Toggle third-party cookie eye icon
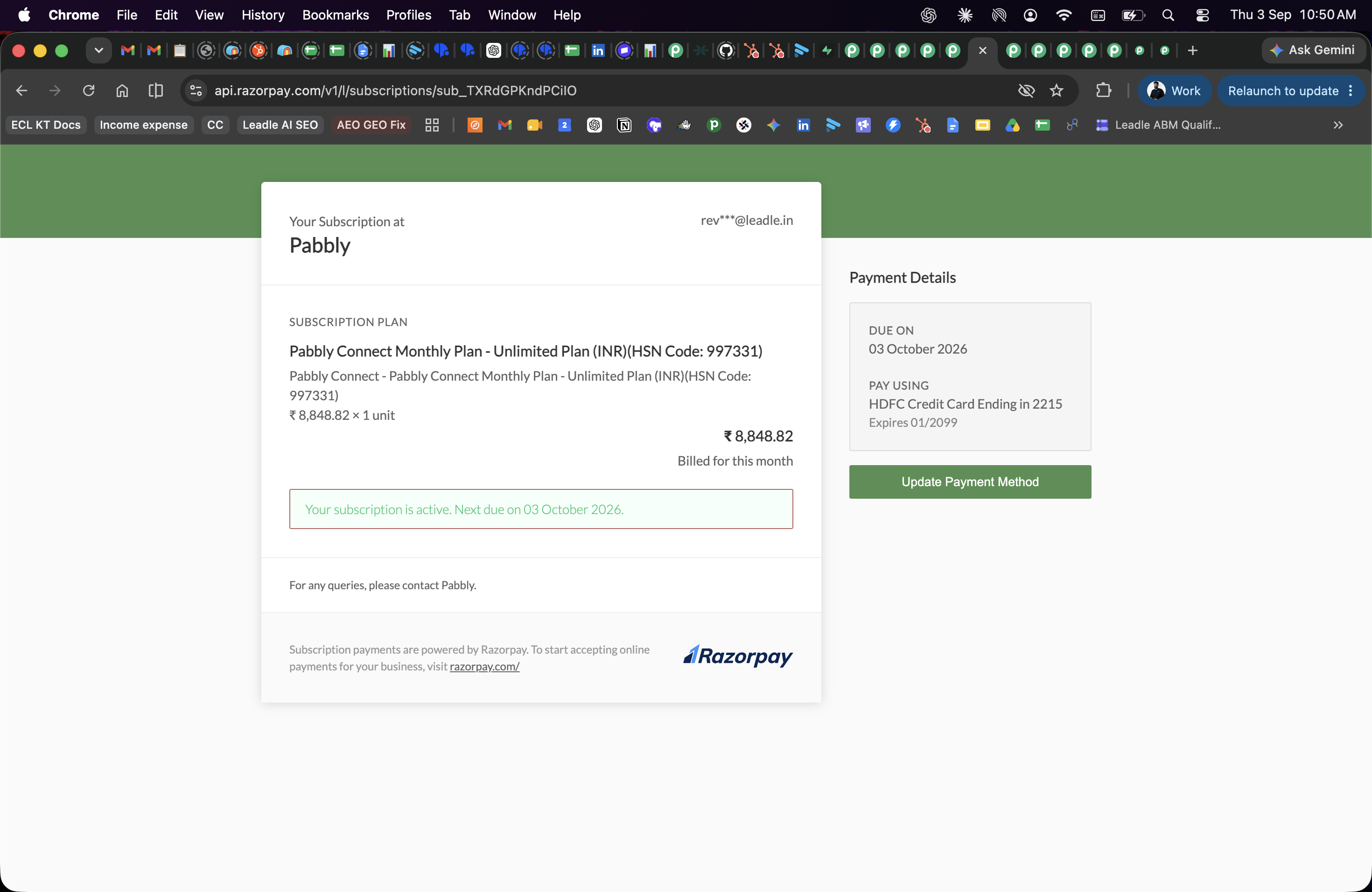 point(1026,91)
